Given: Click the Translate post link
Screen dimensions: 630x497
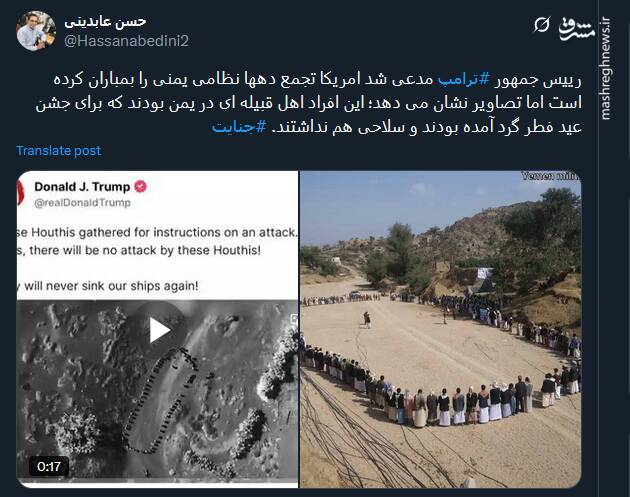Looking at the screenshot, I should (59, 151).
